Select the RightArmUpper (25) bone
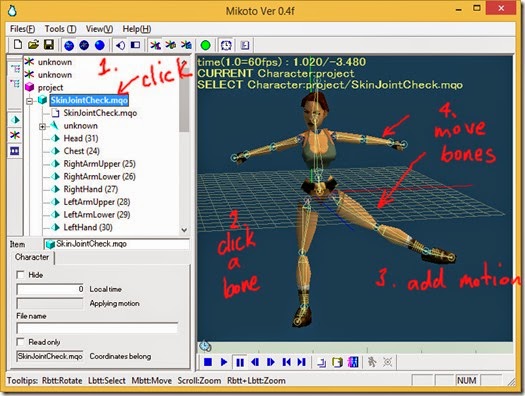This screenshot has height=396, width=525. (x=99, y=164)
